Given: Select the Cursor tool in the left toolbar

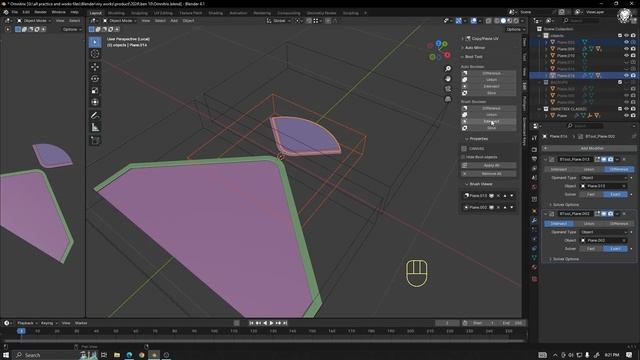Looking at the screenshot, I should pos(95,54).
